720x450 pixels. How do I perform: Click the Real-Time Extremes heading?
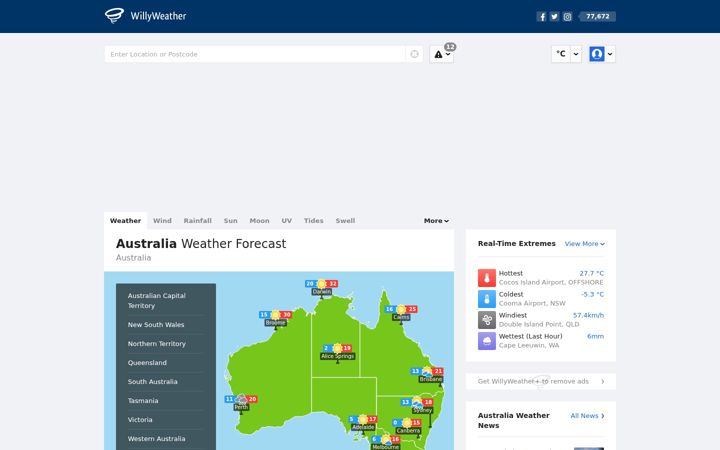click(517, 244)
